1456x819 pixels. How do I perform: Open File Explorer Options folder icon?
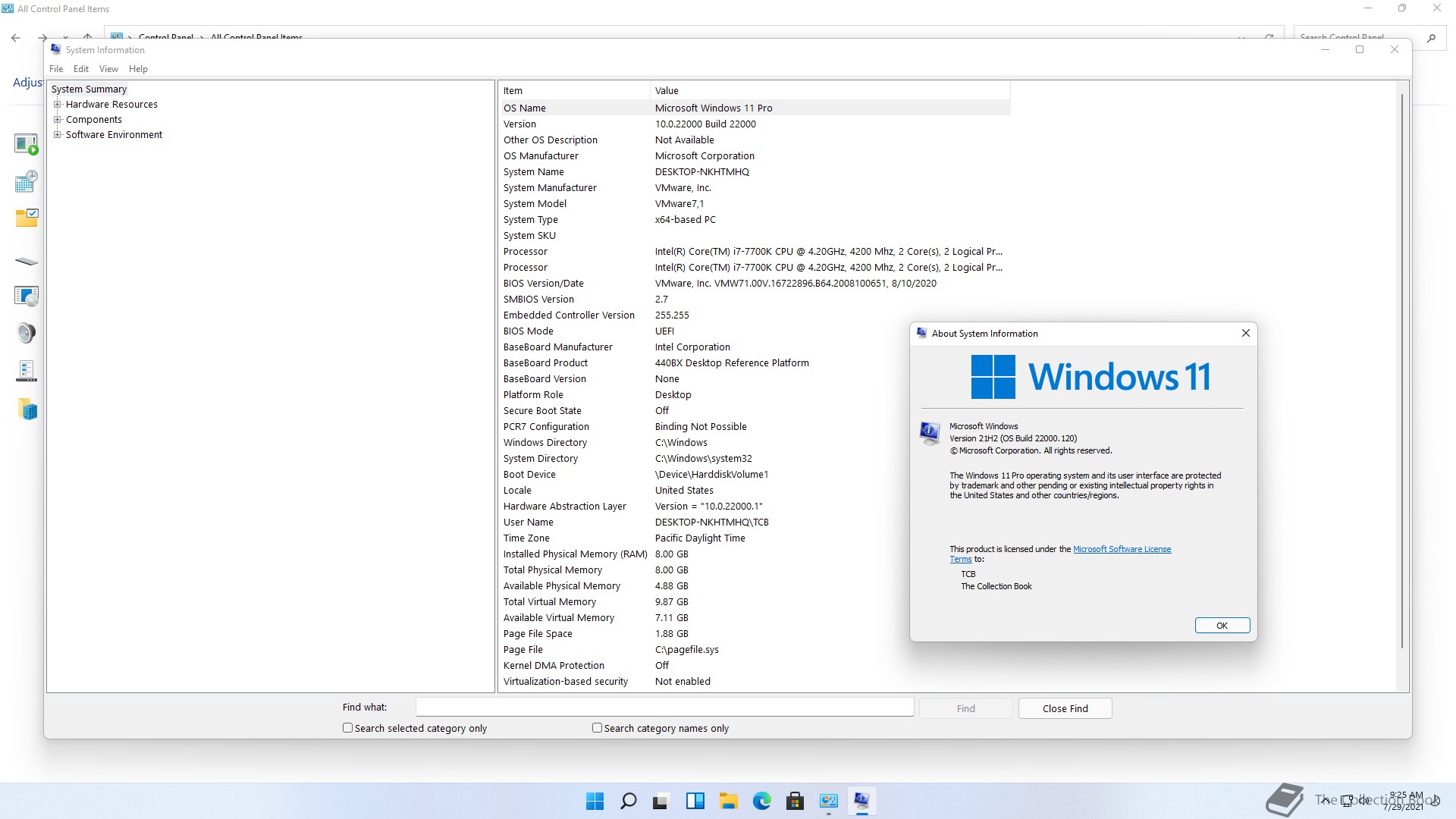pos(26,218)
